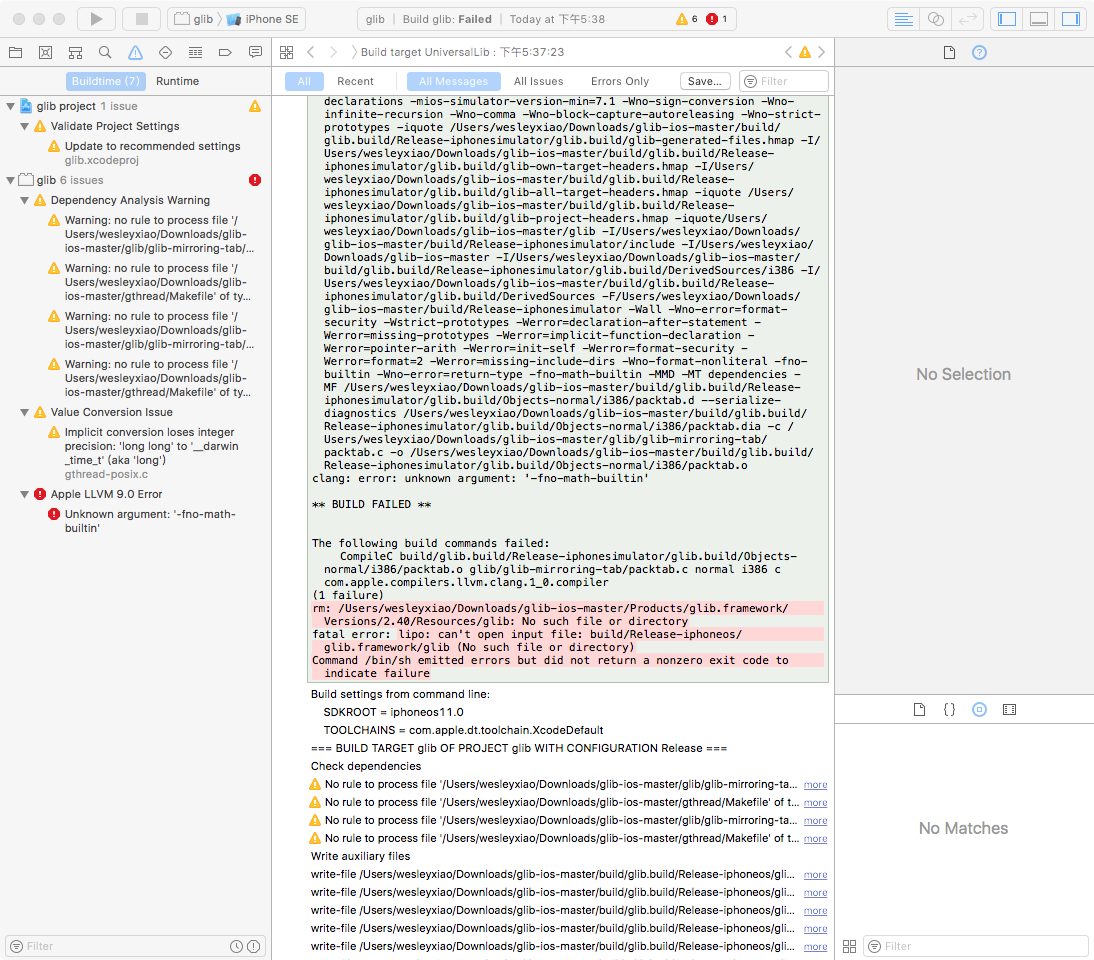Open the Test navigator
The height and width of the screenshot is (960, 1094).
click(x=165, y=52)
